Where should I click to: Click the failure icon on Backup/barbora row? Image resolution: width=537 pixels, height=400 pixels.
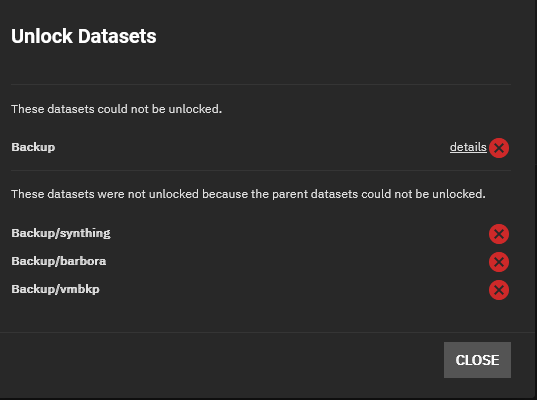(x=499, y=262)
